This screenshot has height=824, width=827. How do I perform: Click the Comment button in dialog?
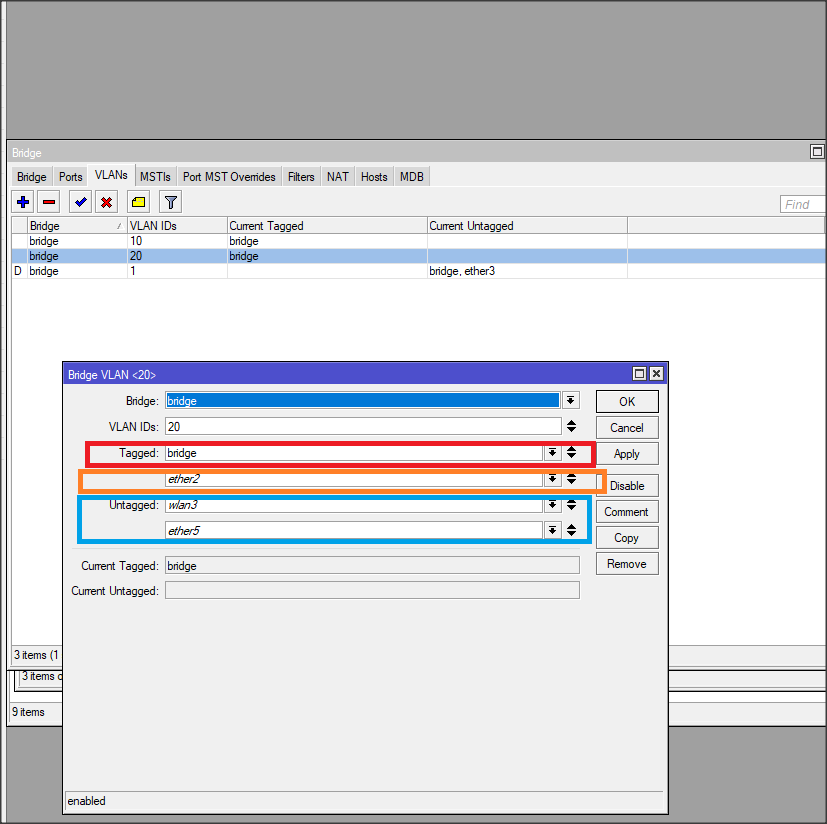click(627, 512)
